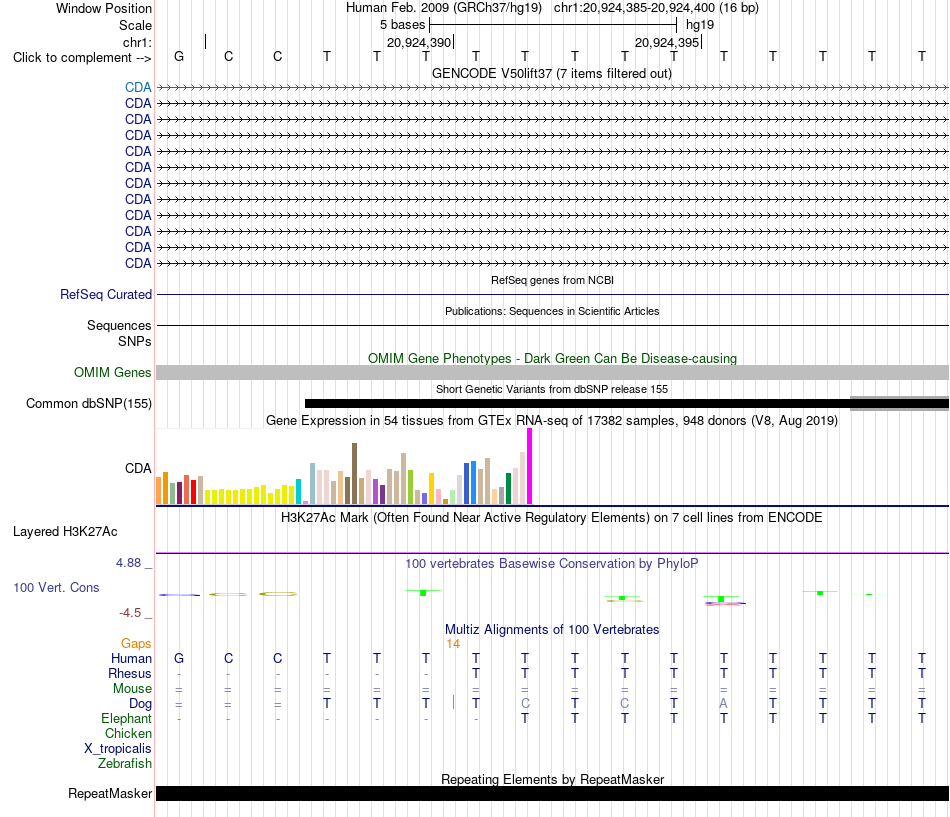Screen dimensions: 950x817
Task: Click the gray OMIM Genes item bar
Action: (x=552, y=373)
